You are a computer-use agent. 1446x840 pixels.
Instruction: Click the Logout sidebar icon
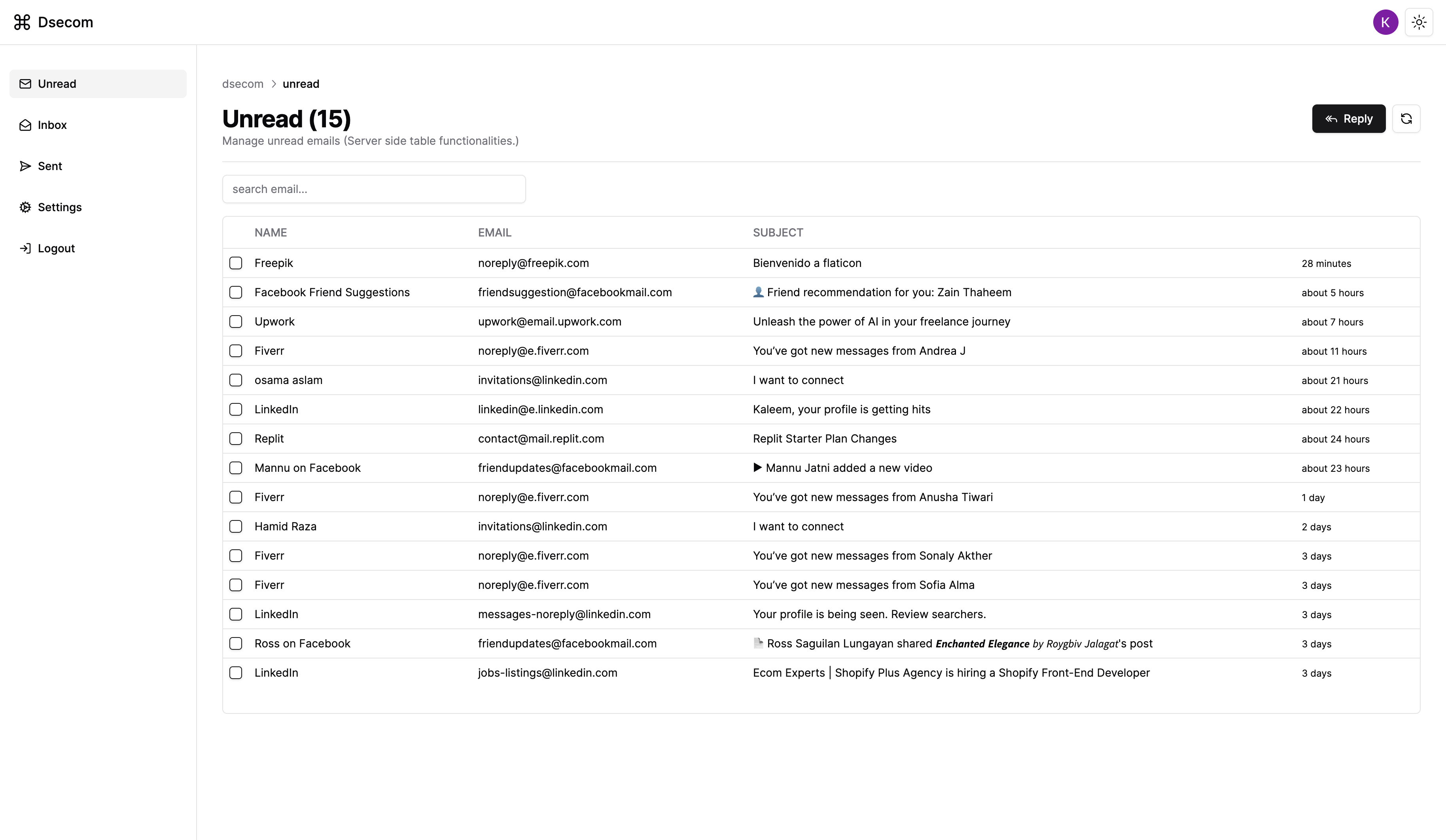[x=24, y=248]
